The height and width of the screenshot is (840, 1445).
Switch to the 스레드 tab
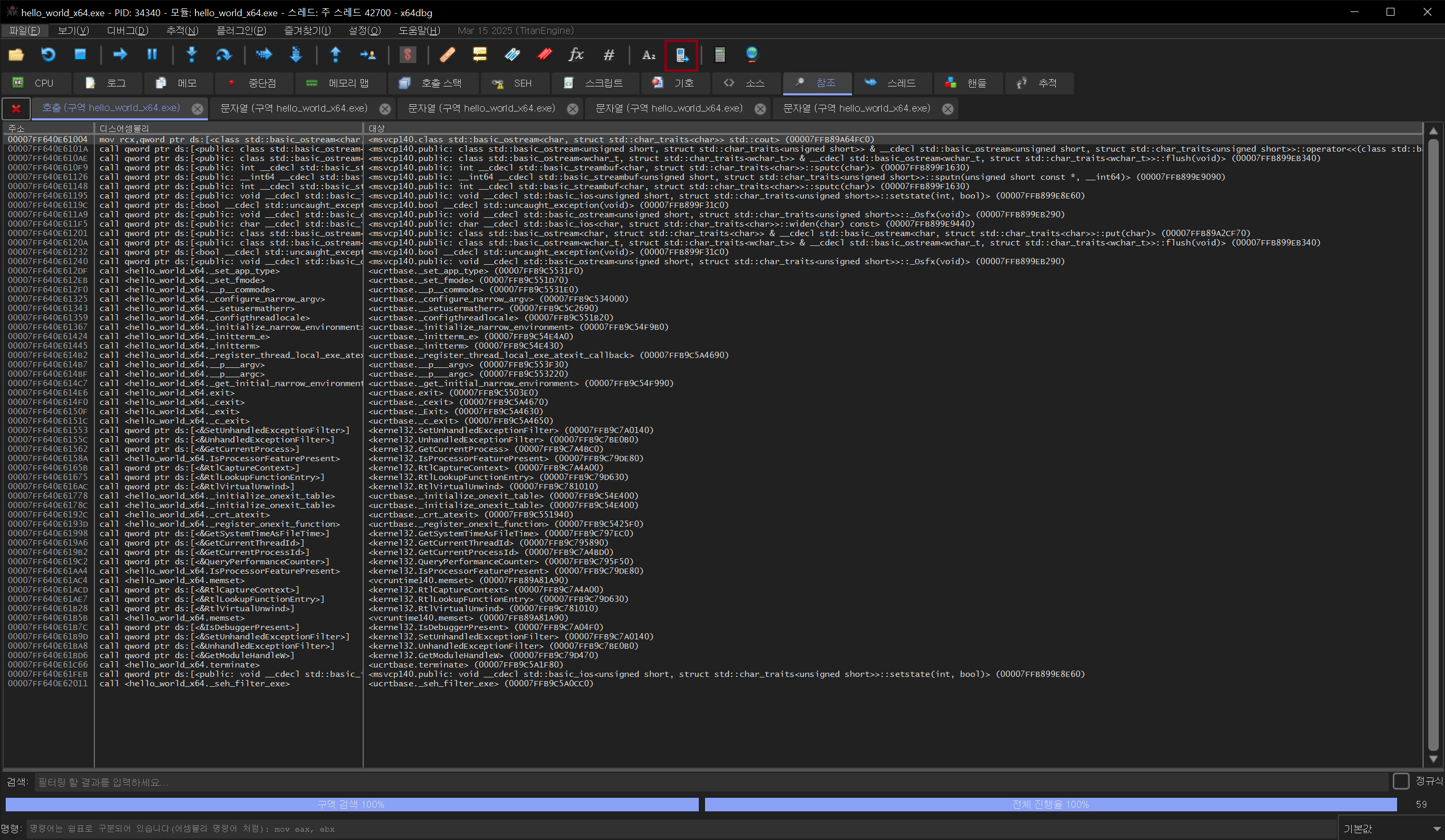[893, 83]
